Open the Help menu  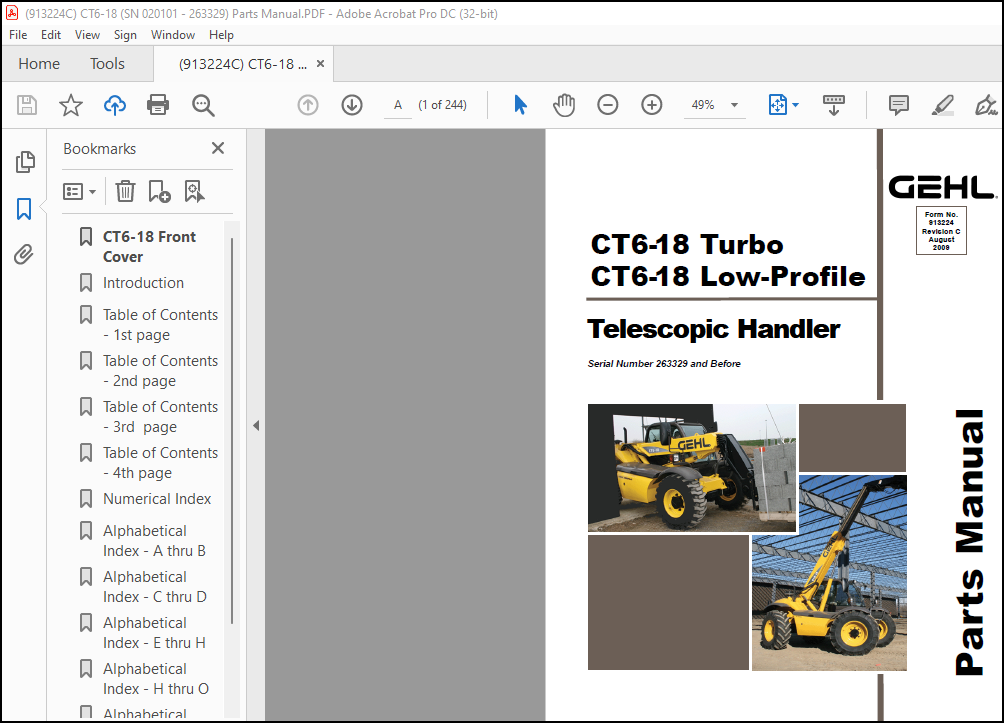point(221,35)
